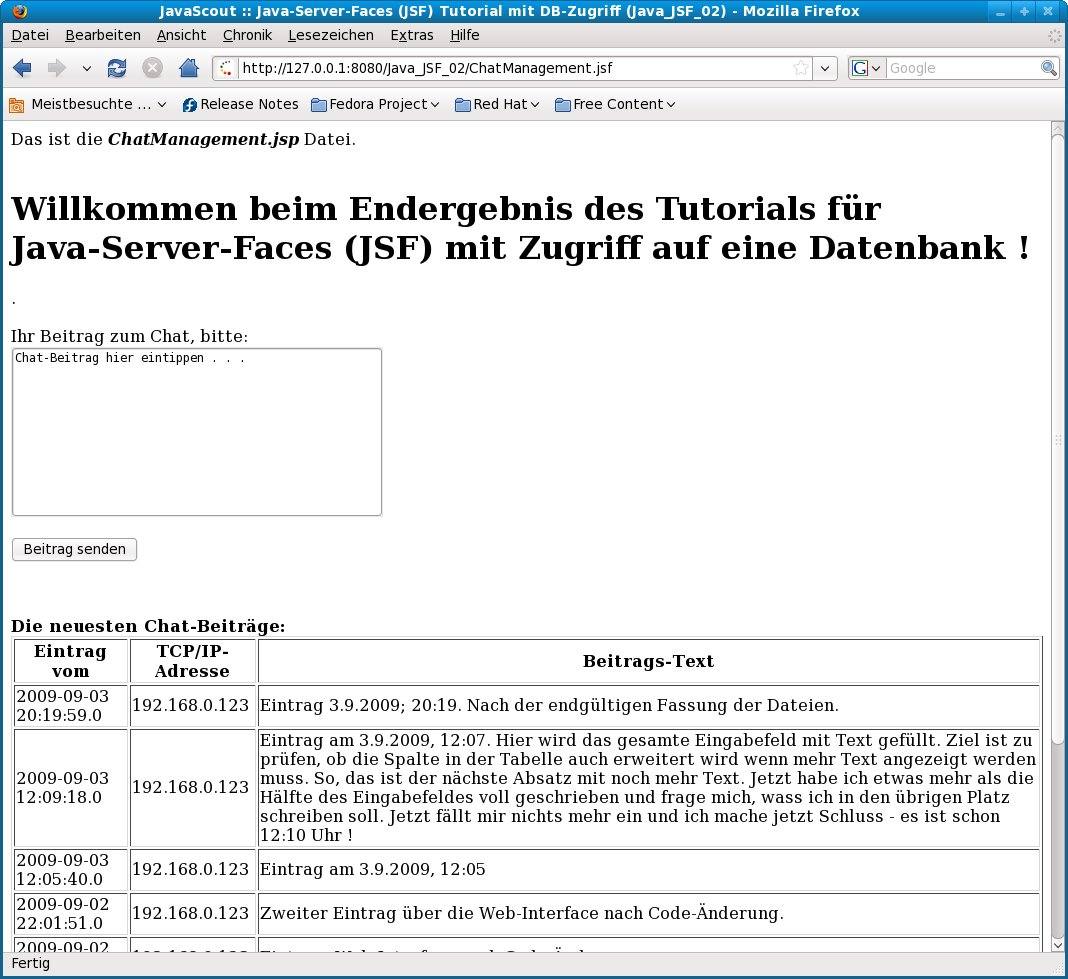
Task: Open the Meistbesuchte bookmarks button
Action: tap(88, 104)
